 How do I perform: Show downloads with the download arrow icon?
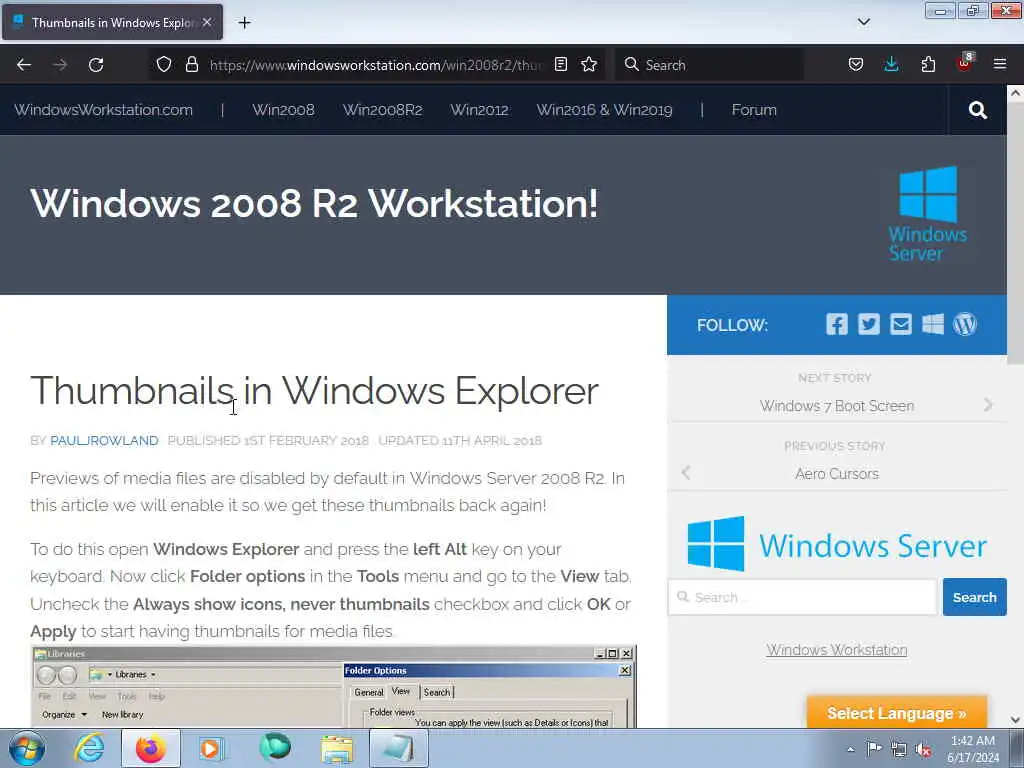[891, 64]
